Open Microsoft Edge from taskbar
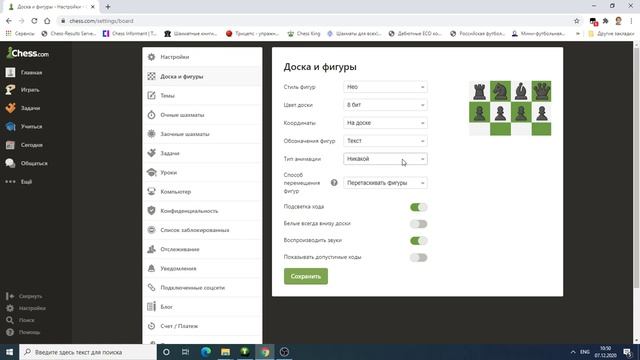 [206, 352]
